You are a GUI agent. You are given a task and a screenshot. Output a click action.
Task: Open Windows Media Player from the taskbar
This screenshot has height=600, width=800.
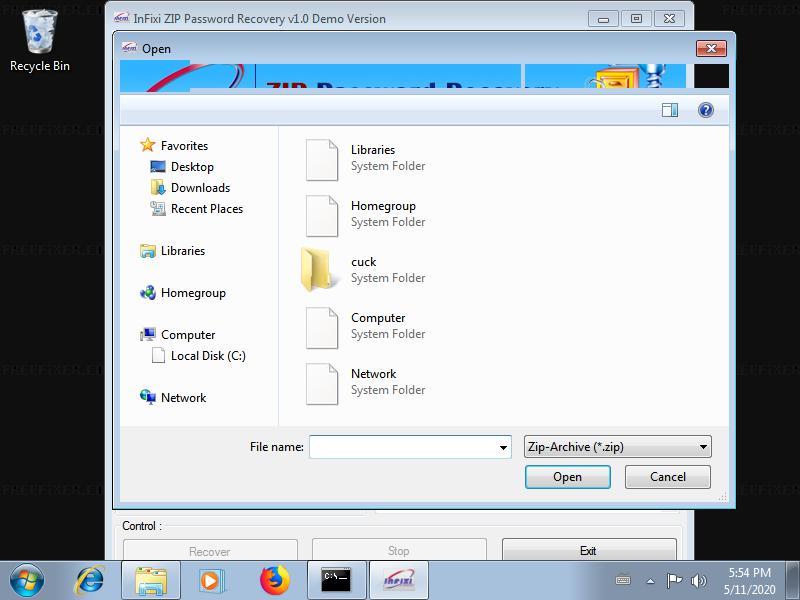(x=211, y=581)
